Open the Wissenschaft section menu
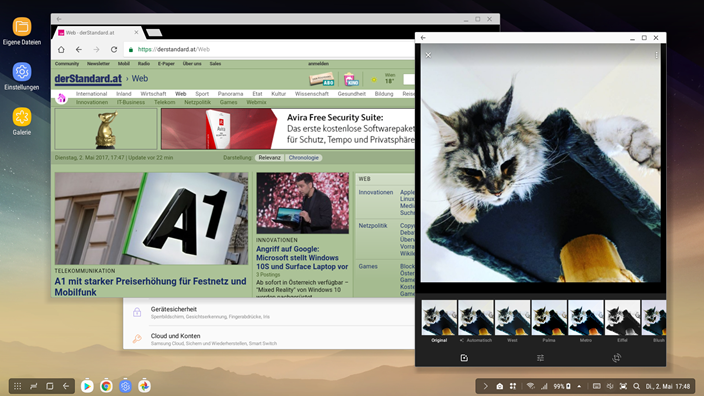 tap(312, 94)
